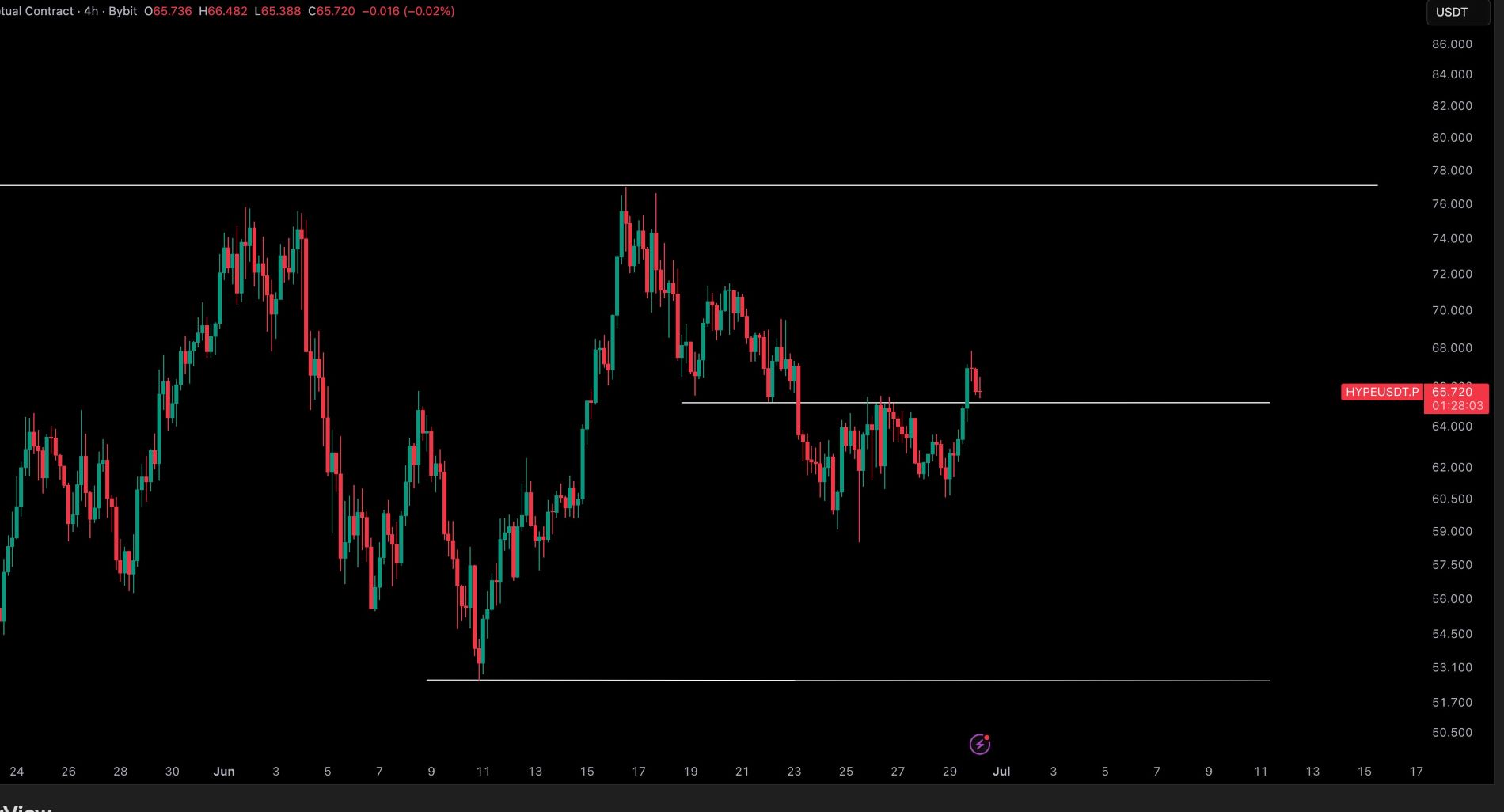The height and width of the screenshot is (812, 1504).
Task: Click the 82.000 price axis label
Action: [1452, 106]
